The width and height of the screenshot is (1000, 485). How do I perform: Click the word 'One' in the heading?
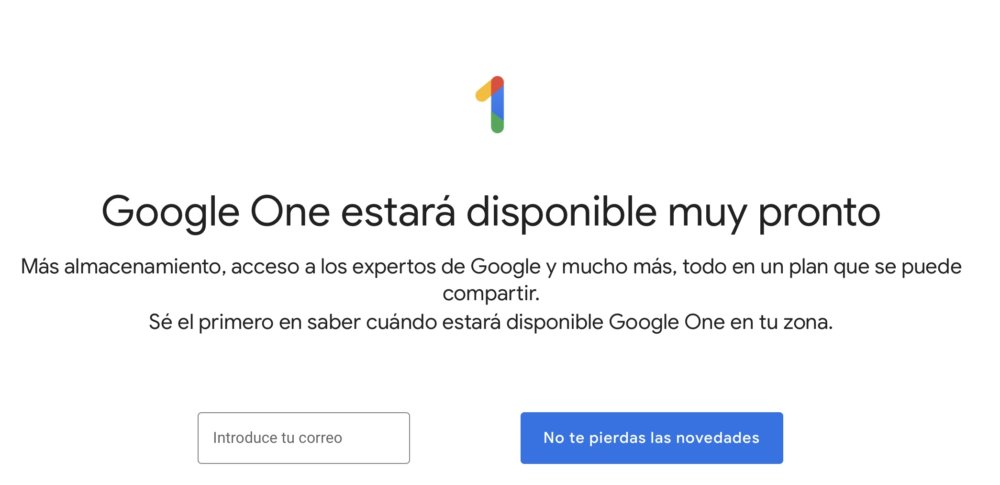click(289, 212)
